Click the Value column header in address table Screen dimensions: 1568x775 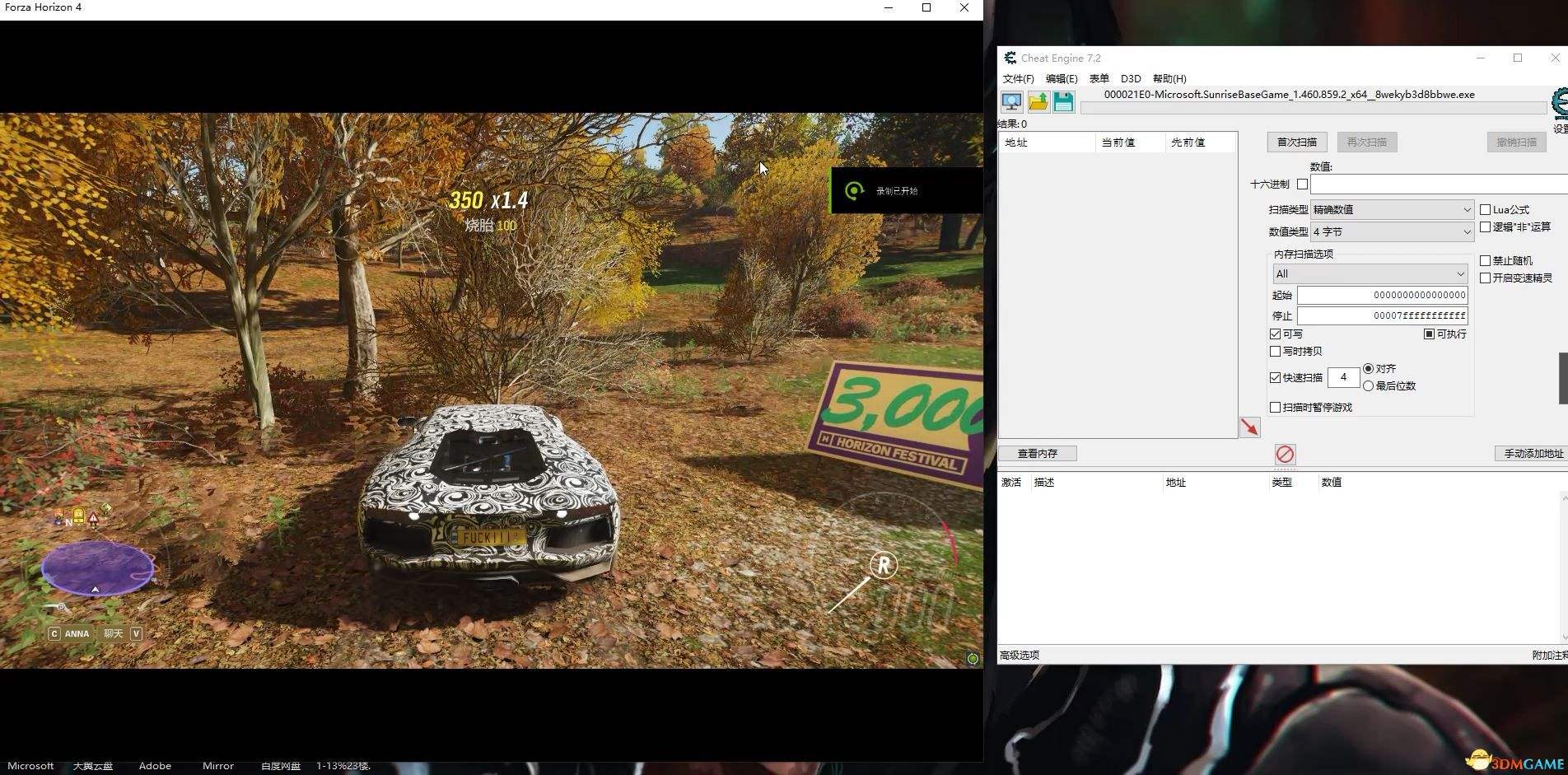(1332, 483)
